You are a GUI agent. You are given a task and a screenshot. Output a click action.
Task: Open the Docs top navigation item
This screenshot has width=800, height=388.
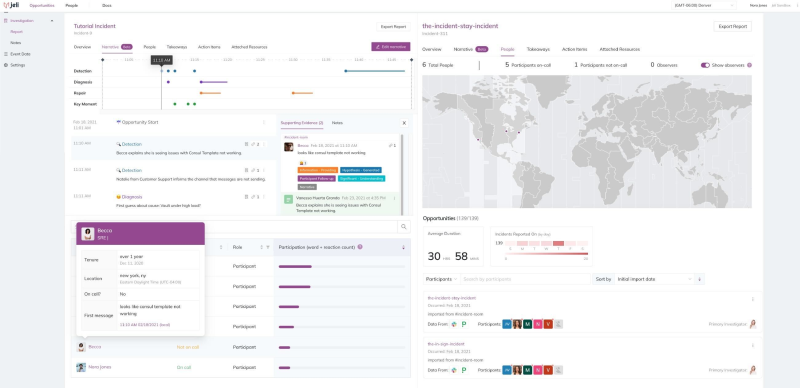[x=107, y=6]
